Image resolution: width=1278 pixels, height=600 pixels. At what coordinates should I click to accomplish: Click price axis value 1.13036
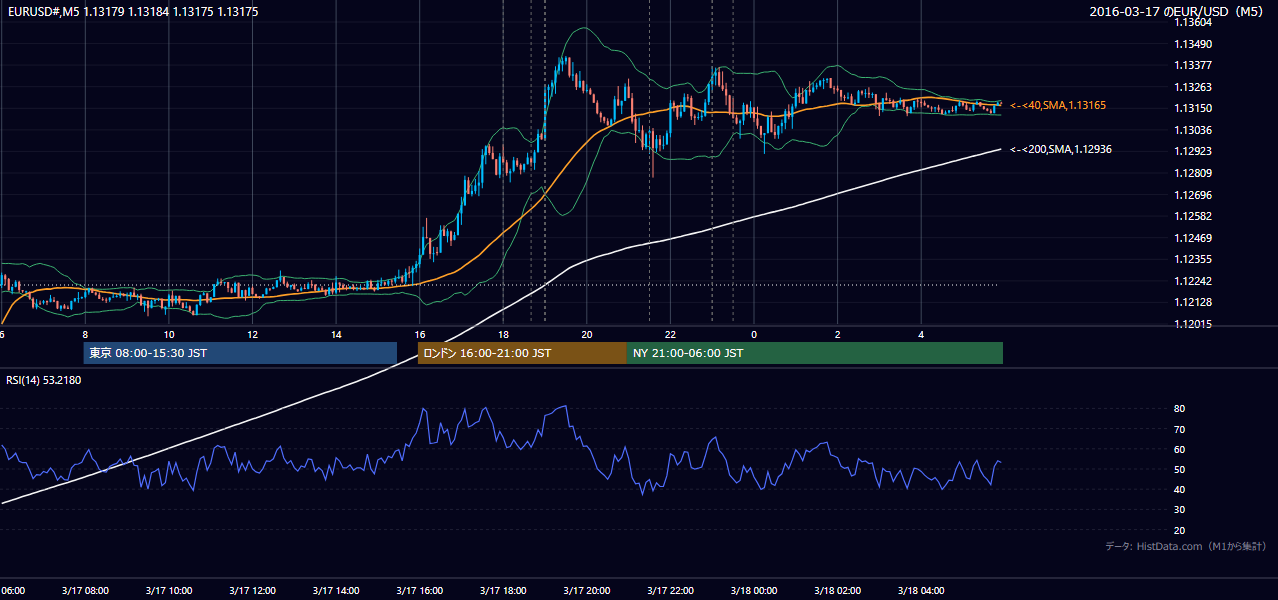point(1193,131)
